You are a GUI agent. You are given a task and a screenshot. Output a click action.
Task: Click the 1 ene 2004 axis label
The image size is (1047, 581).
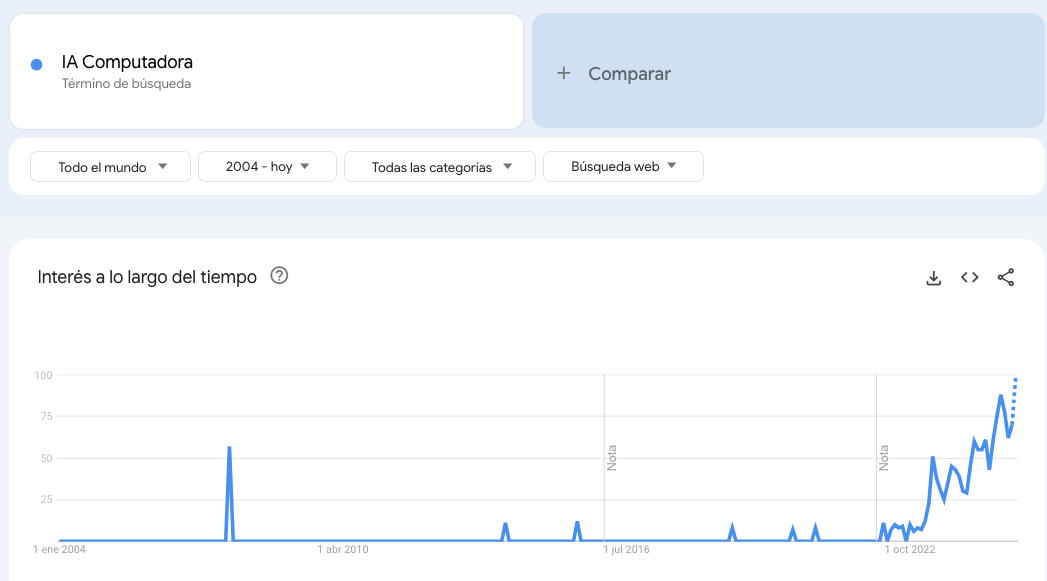point(61,550)
